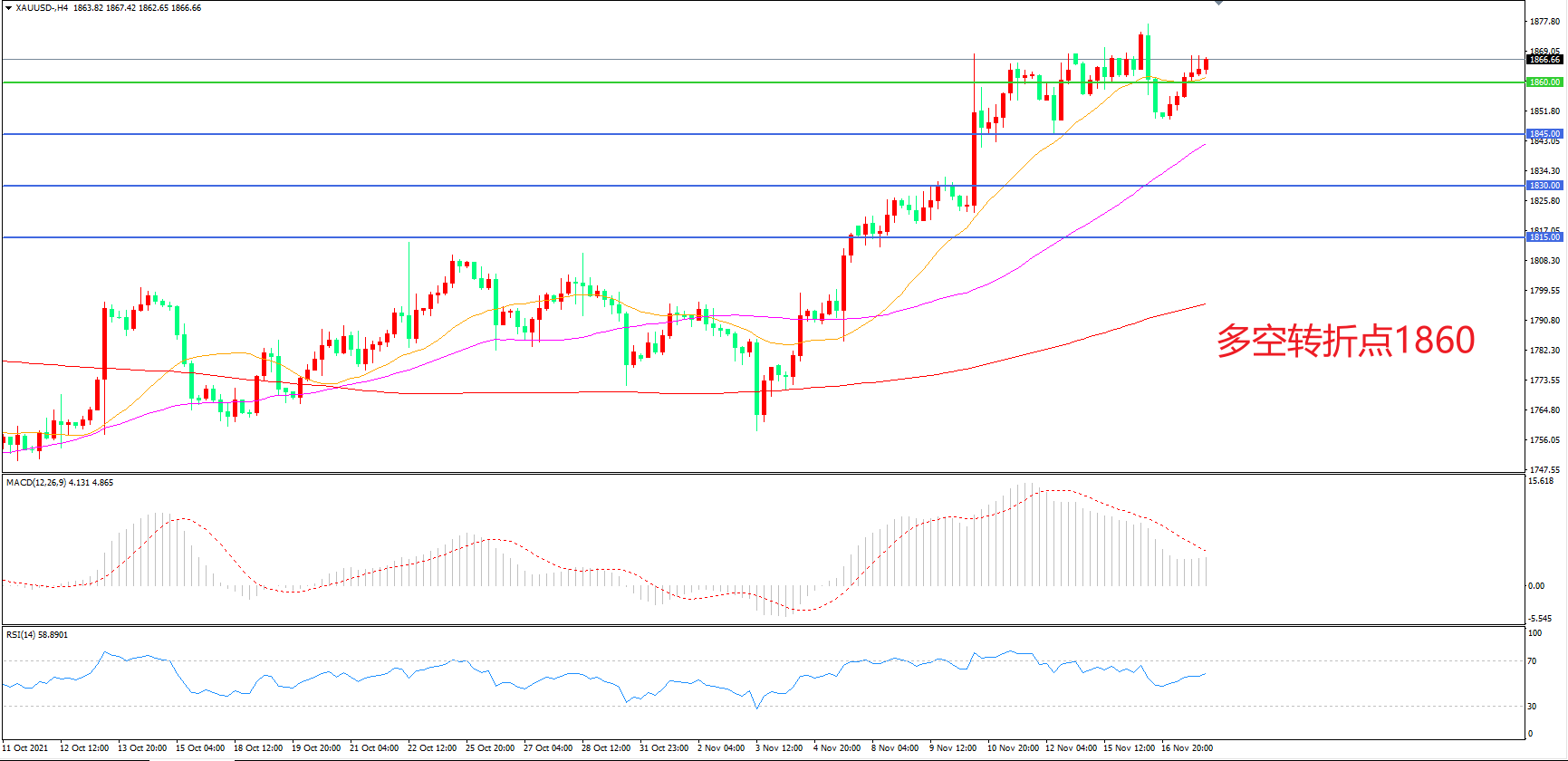The width and height of the screenshot is (1568, 761).
Task: Click the black 1866.66 current price tag
Action: pos(1544,60)
